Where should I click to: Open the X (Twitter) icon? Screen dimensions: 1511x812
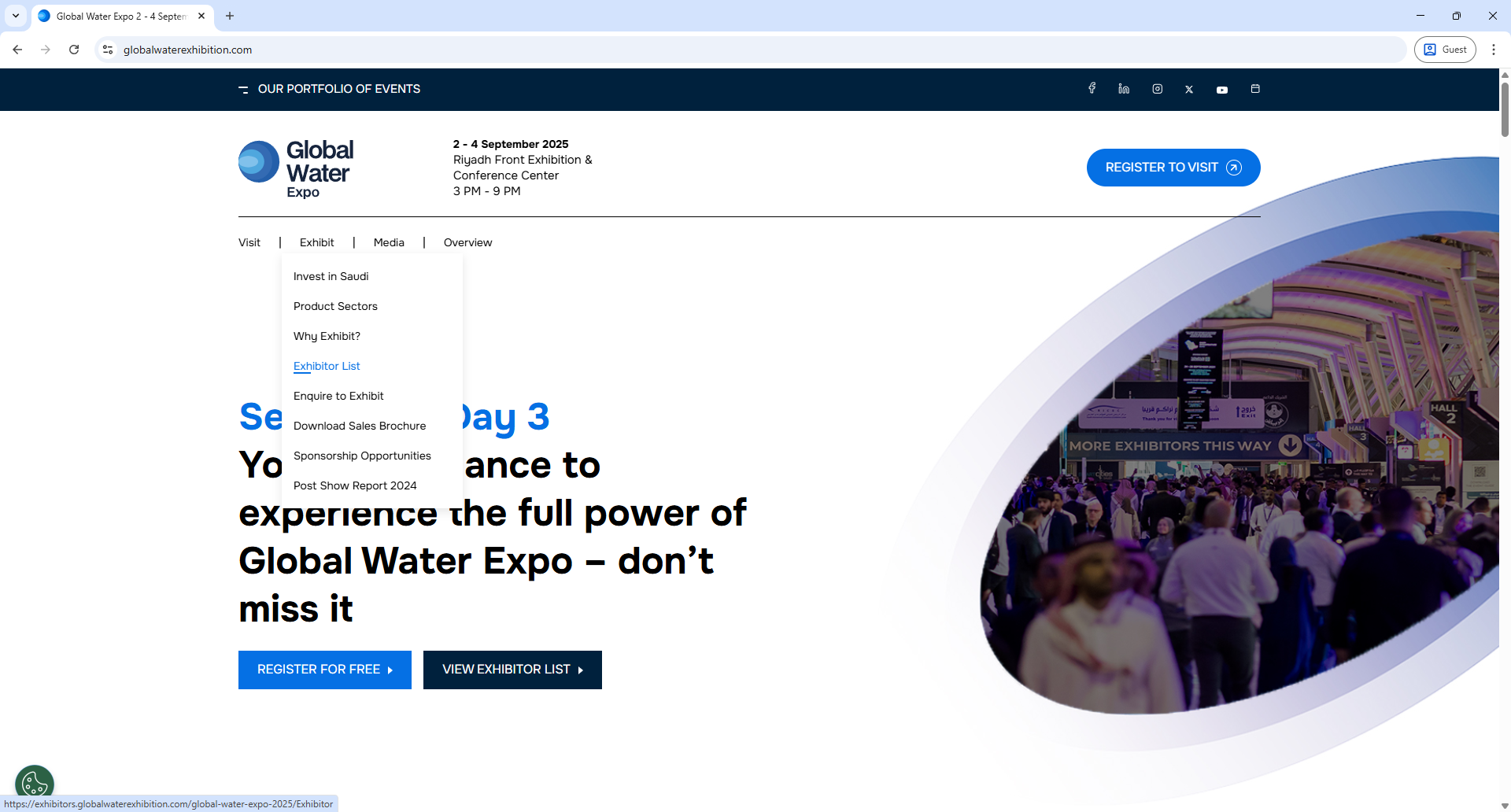coord(1189,89)
